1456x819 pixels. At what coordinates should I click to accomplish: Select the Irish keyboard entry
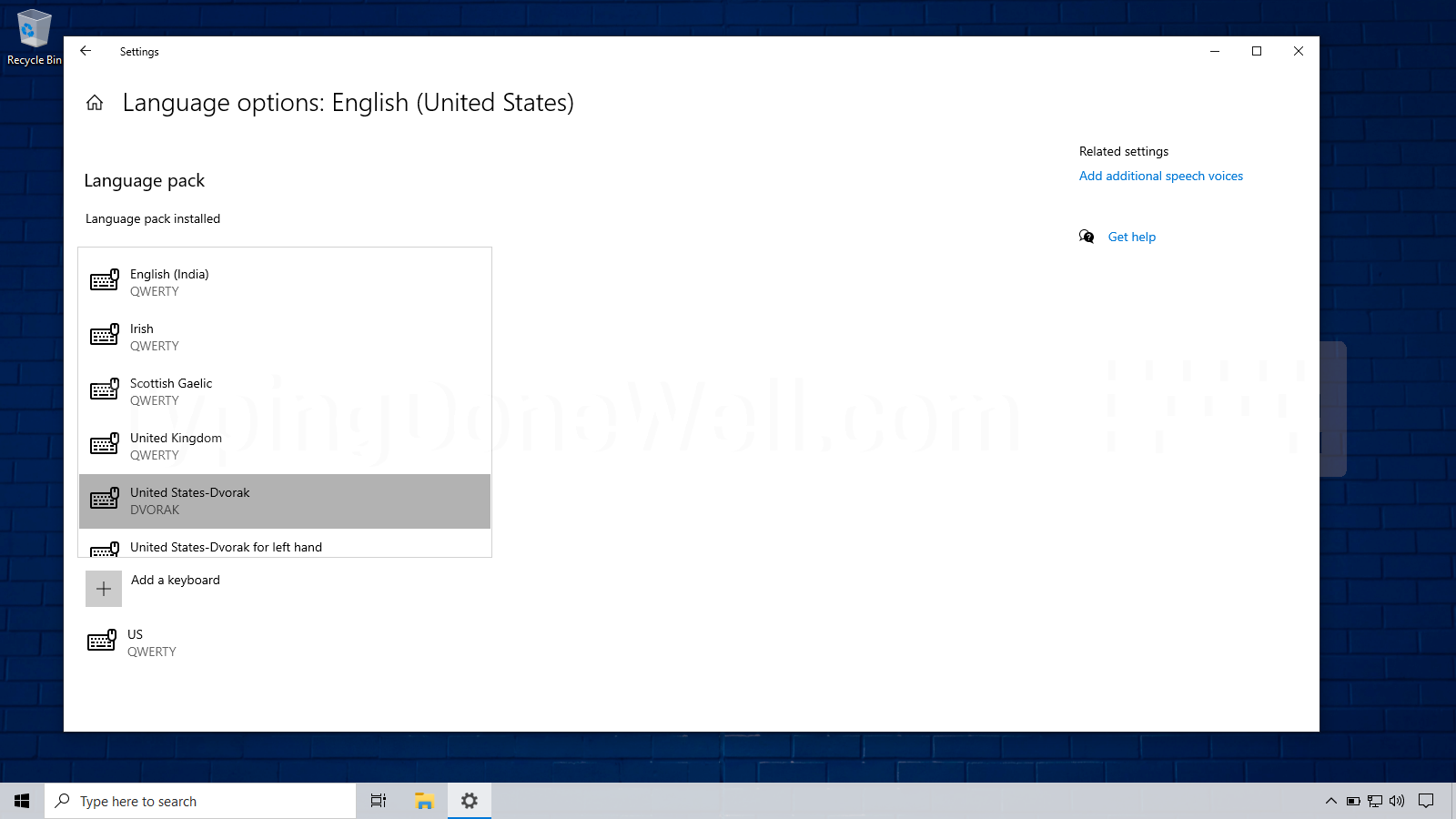[273, 337]
